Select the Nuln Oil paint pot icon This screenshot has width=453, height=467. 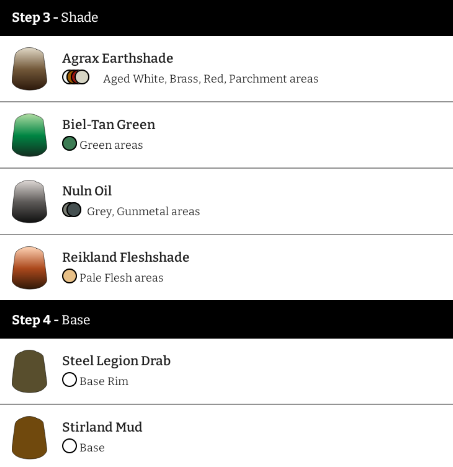click(x=29, y=201)
